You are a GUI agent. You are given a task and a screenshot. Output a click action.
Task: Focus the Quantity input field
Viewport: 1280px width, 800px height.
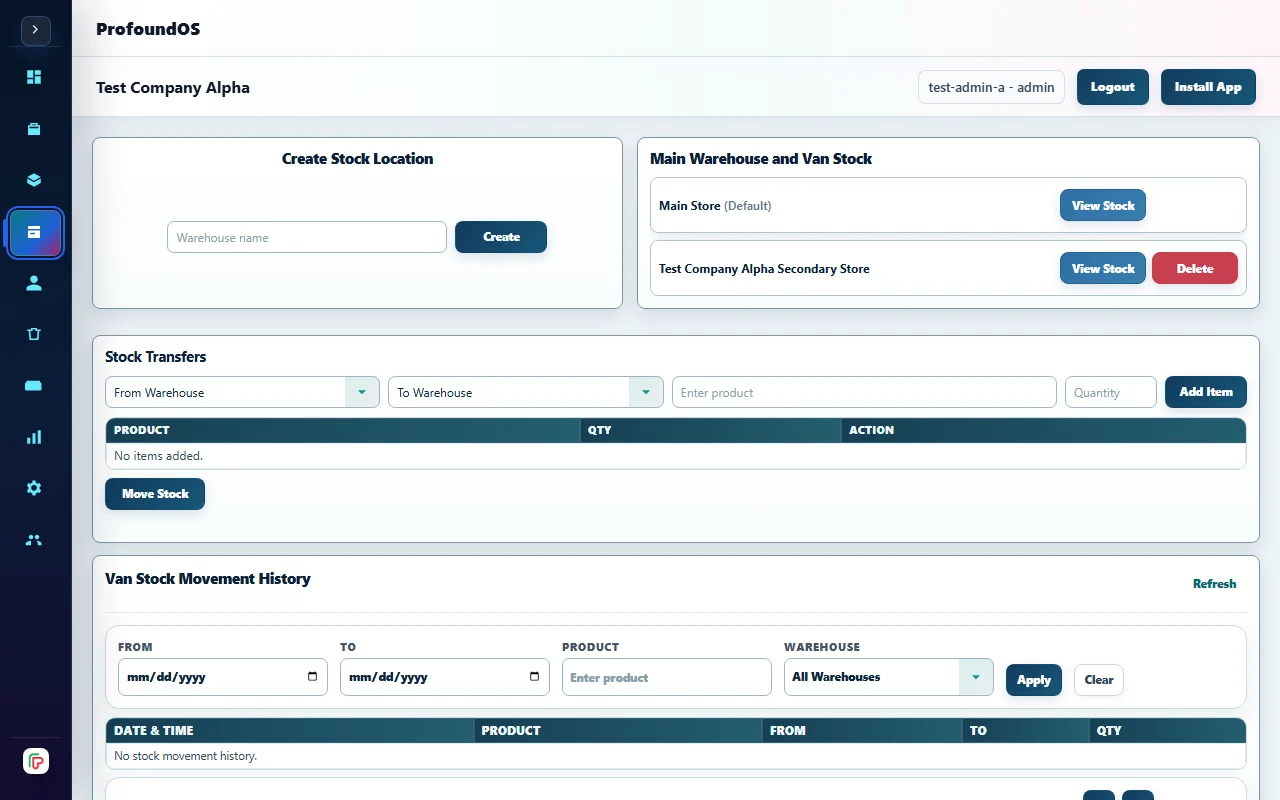point(1111,392)
